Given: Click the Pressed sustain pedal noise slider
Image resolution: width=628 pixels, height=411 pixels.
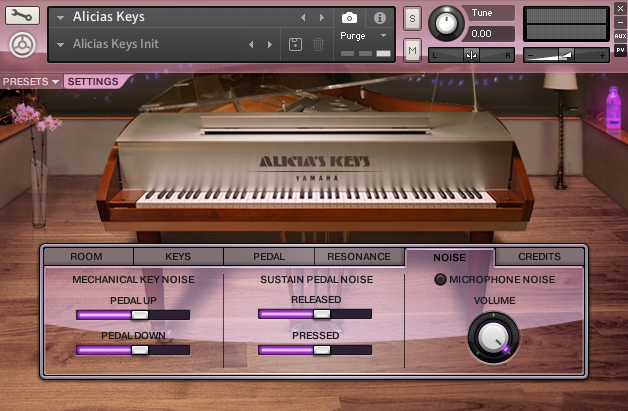Looking at the screenshot, I should (315, 350).
